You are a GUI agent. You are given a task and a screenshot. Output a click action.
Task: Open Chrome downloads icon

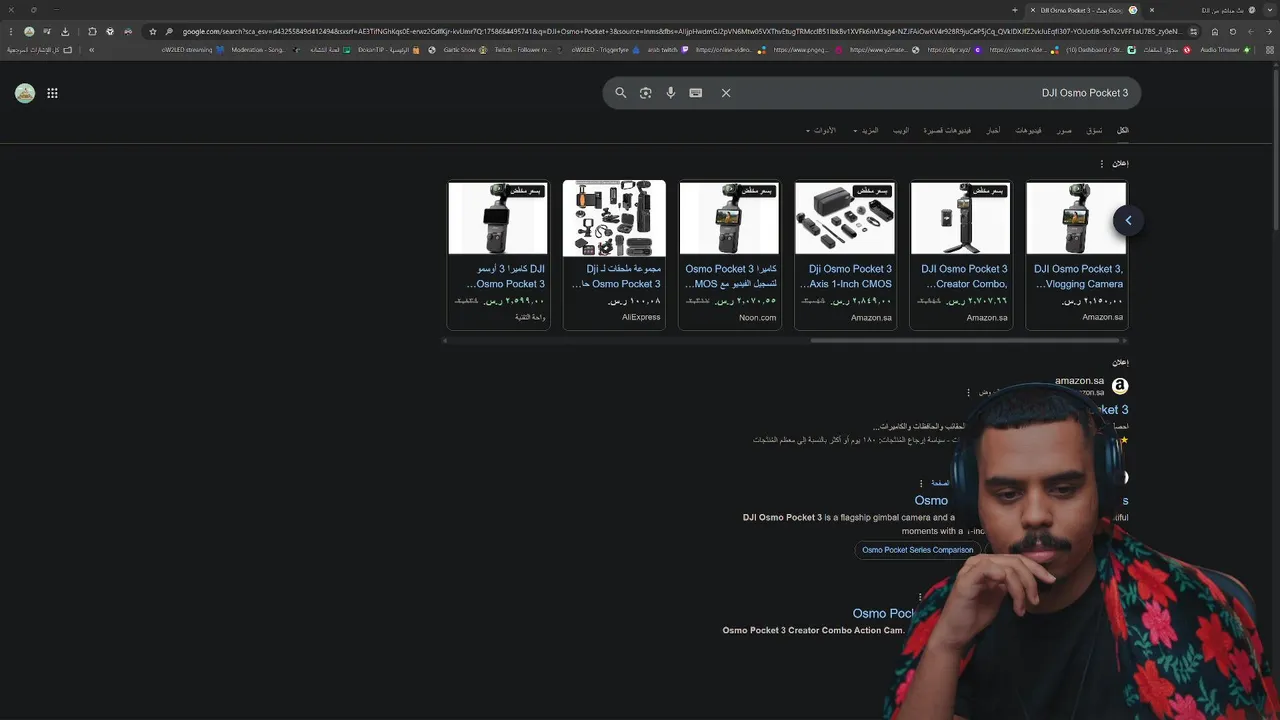[65, 31]
